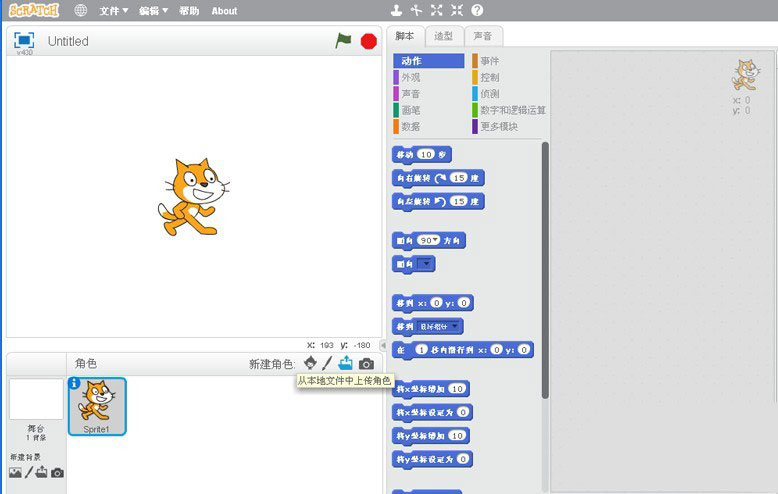Viewport: 778px width, 494px height.
Task: Switch to the 造型 tab
Action: click(443, 37)
